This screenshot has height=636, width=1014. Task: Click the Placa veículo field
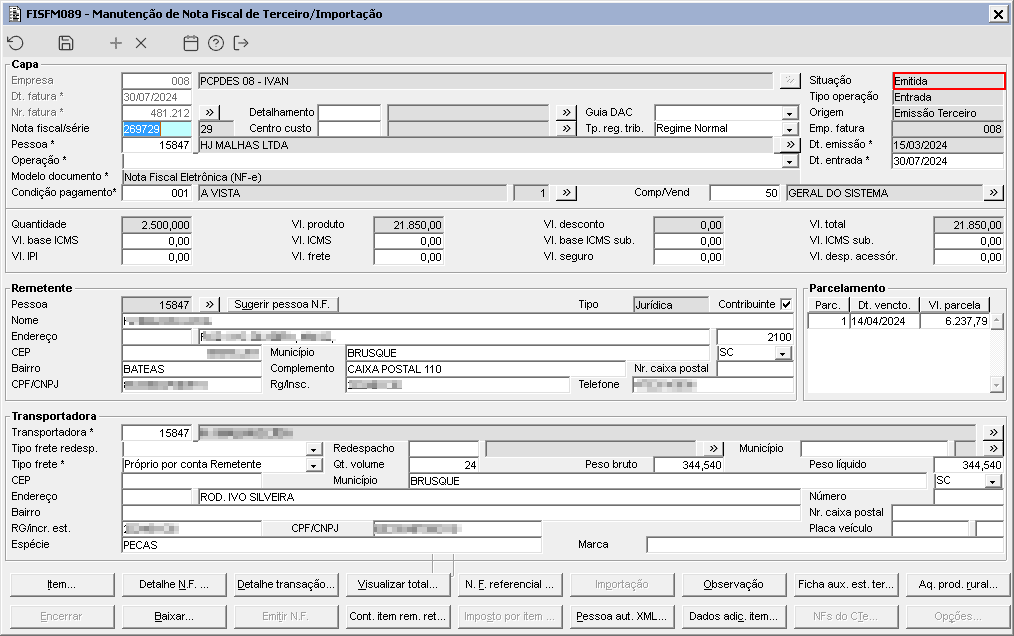pos(930,529)
